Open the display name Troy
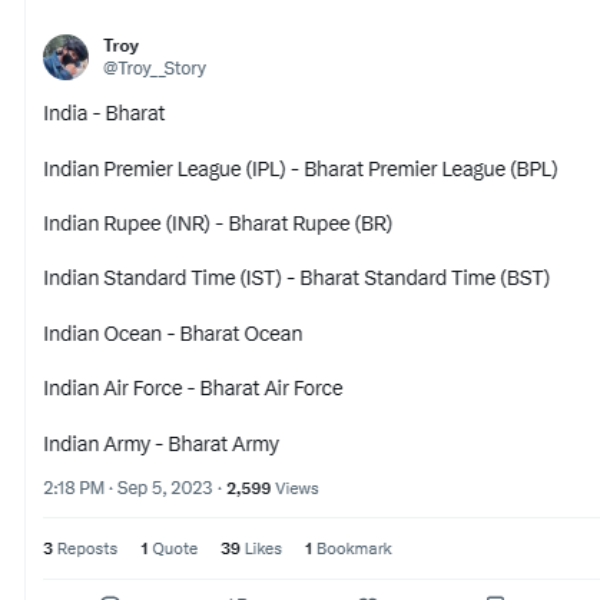The height and width of the screenshot is (600, 600). [121, 46]
